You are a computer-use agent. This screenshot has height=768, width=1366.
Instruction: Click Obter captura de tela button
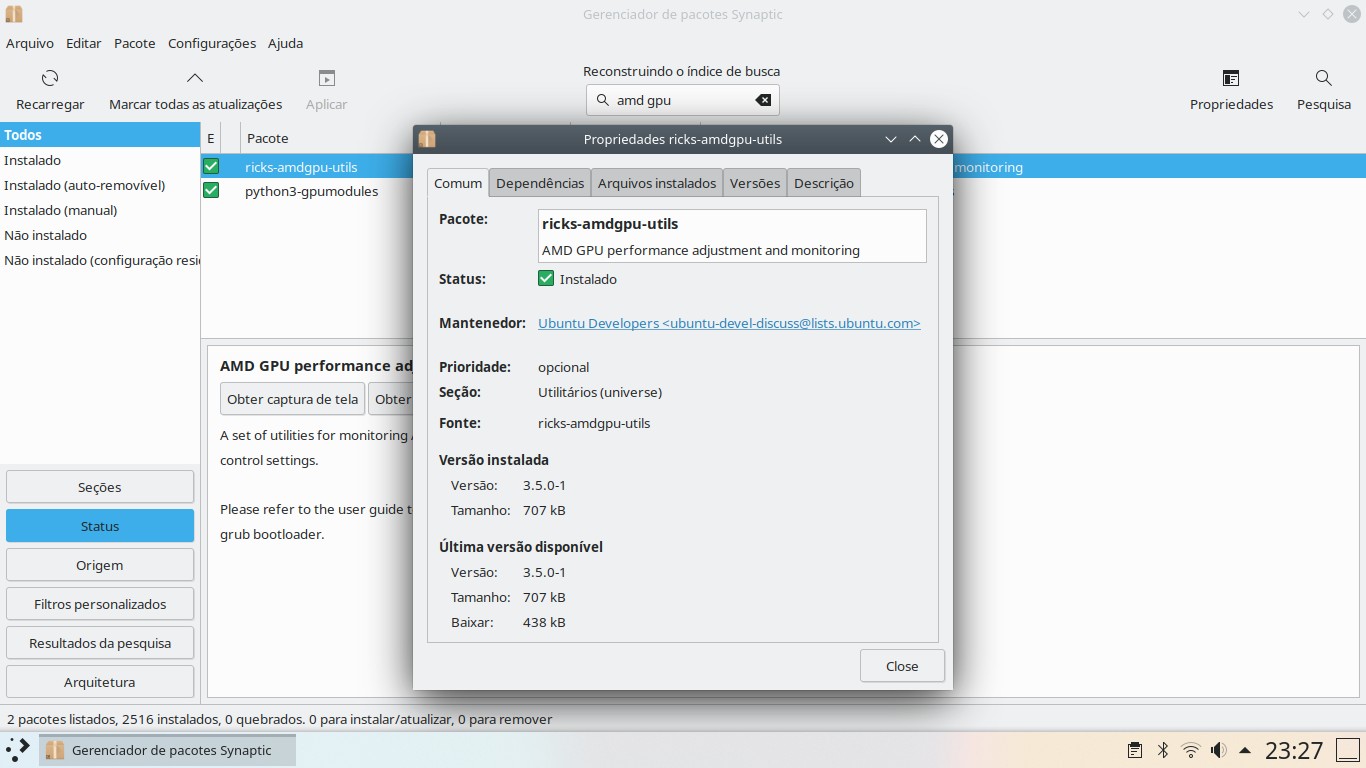pyautogui.click(x=292, y=399)
